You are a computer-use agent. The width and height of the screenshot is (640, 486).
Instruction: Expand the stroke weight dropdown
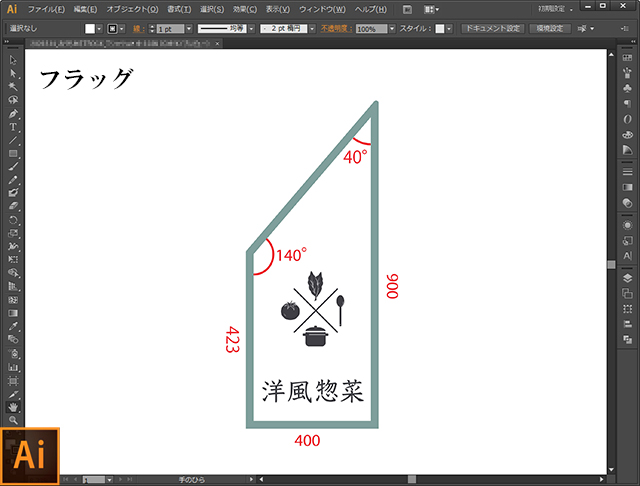coord(189,29)
